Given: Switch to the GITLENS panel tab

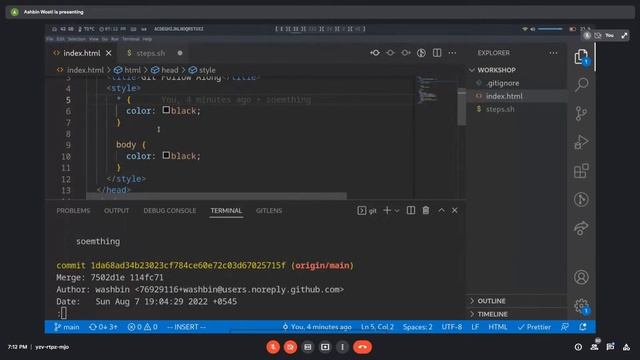Looking at the screenshot, I should 269,211.
